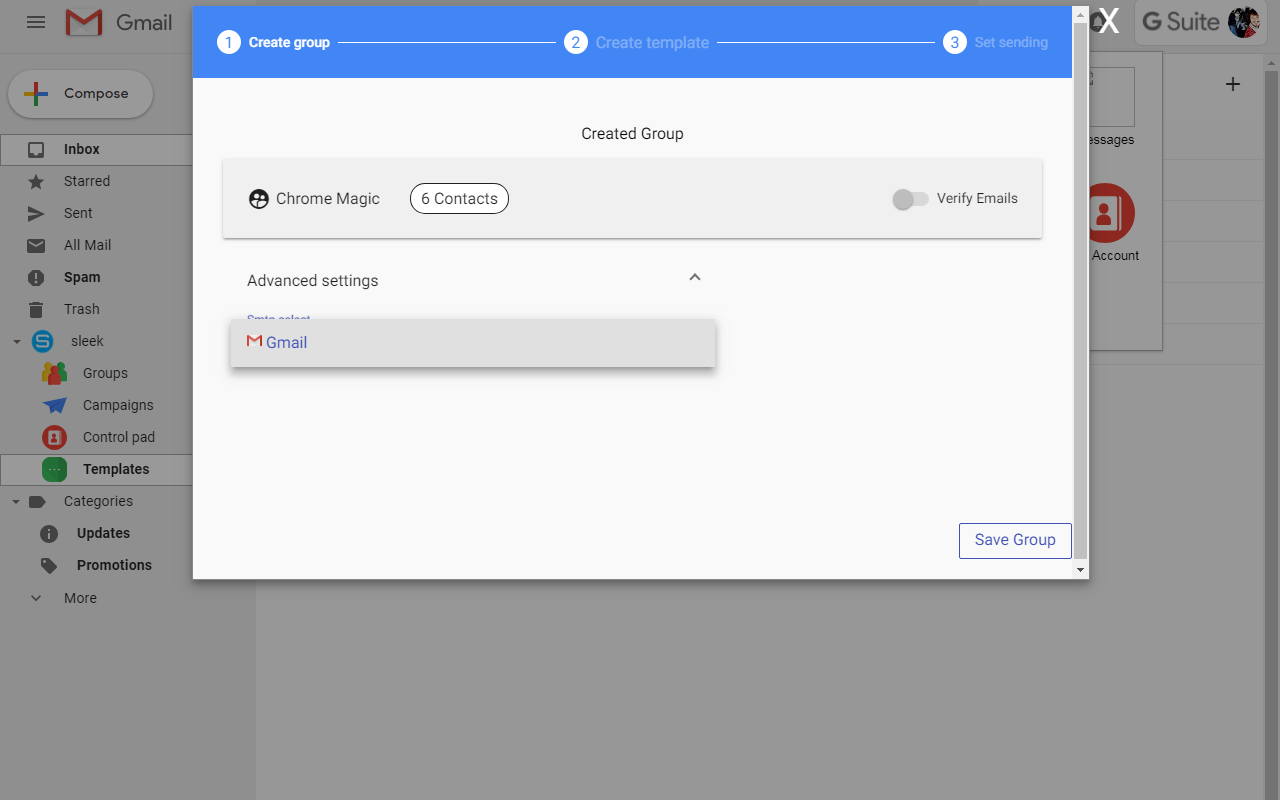The height and width of the screenshot is (800, 1280).
Task: Open the Spam folder
Action: tap(82, 277)
